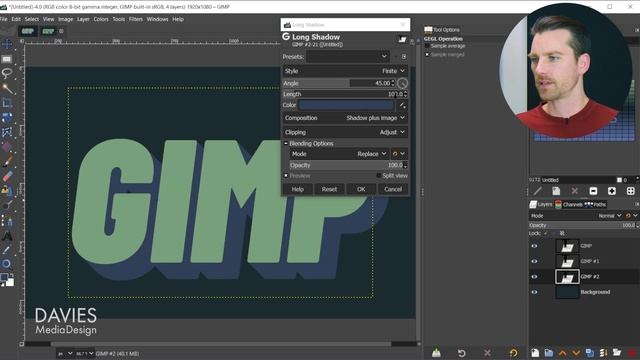Screen dimensions: 640x360
Task: Select the Crop tool
Action: pos(7,103)
